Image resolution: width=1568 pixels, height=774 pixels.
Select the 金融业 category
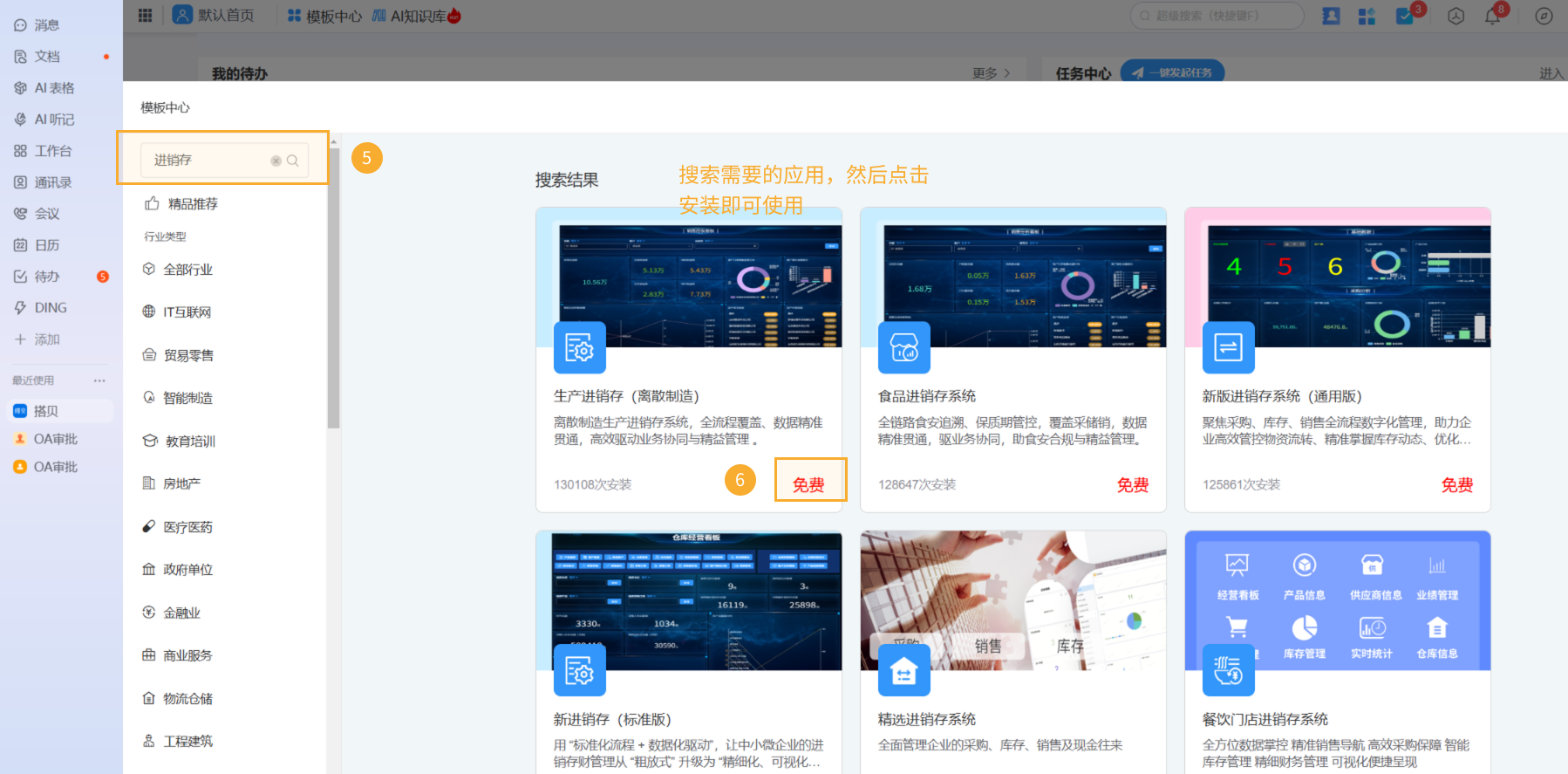click(x=172, y=613)
